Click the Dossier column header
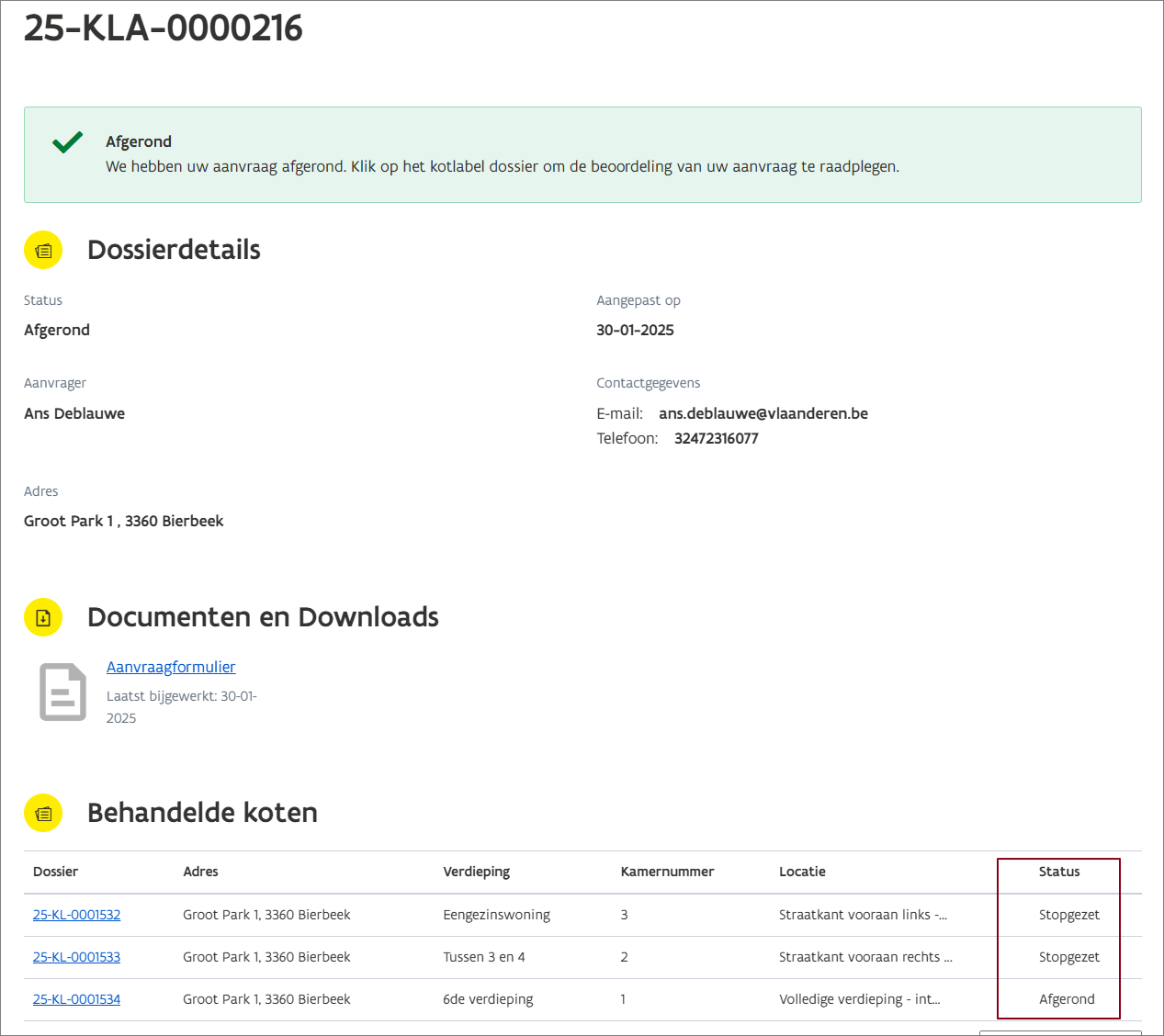The height and width of the screenshot is (1036, 1164). (55, 872)
